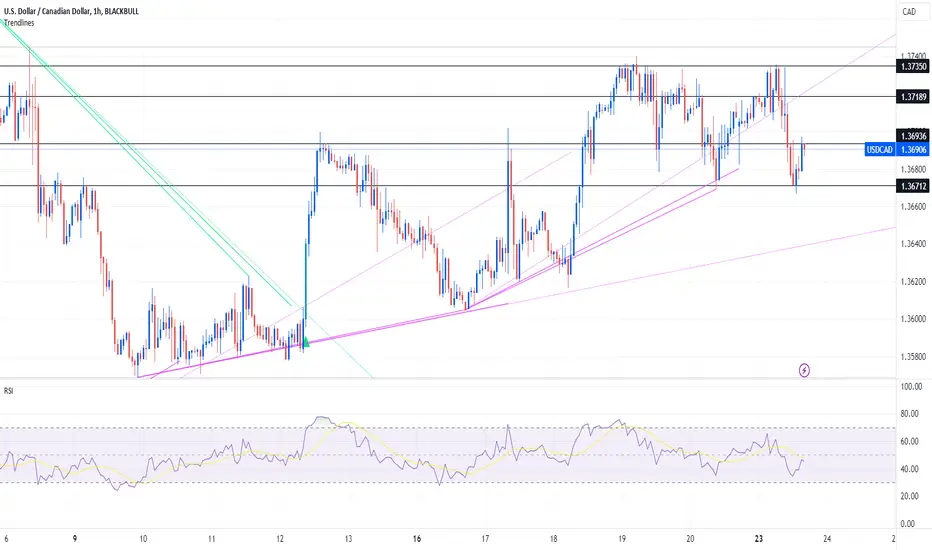Click date label 12 on time axis
Viewport: 932px width, 550px height.
pyautogui.click(x=280, y=539)
